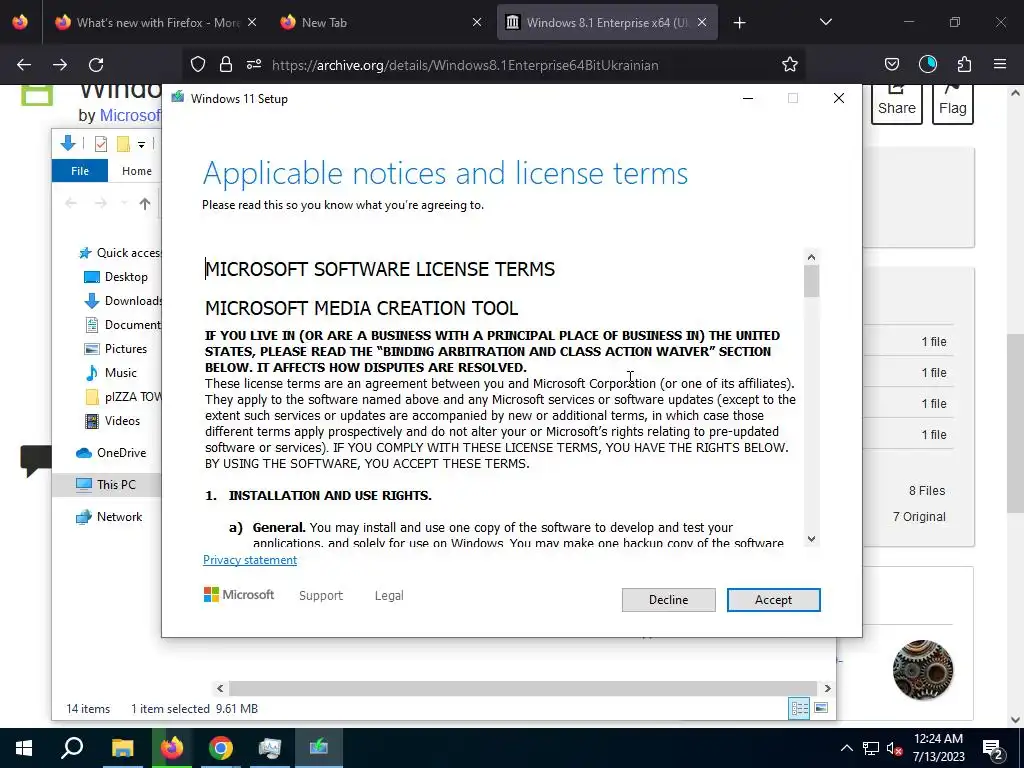
Task: Open Google Chrome from taskbar
Action: [221, 748]
